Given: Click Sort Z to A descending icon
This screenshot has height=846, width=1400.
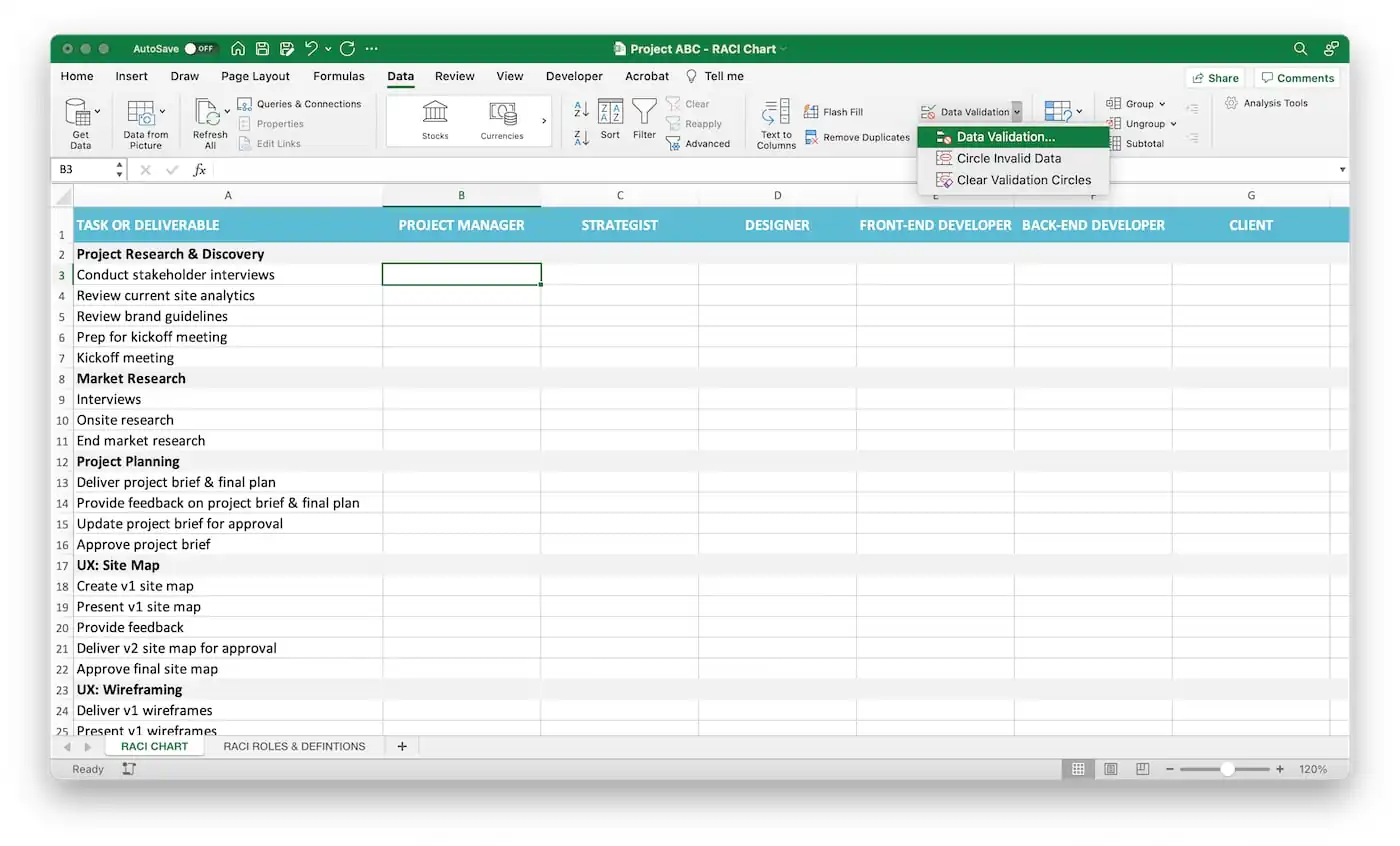Looking at the screenshot, I should point(582,138).
